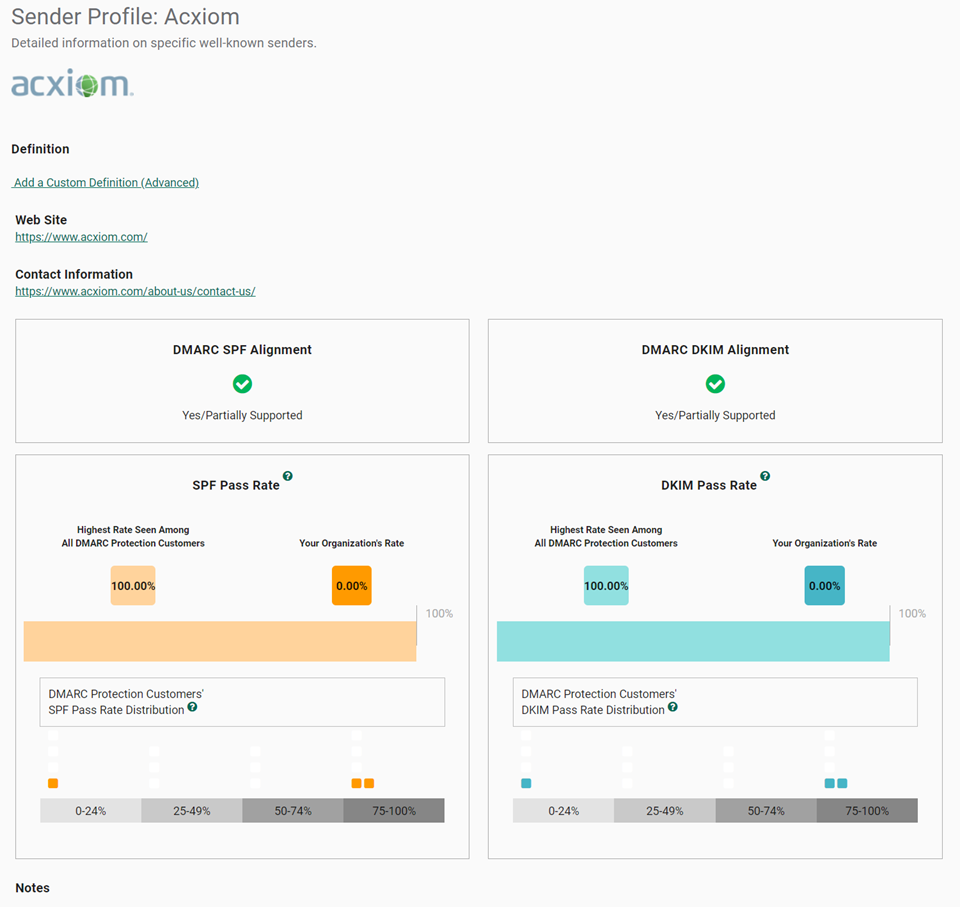Follow the Acxiom contact-us link
Image resolution: width=960 pixels, height=908 pixels.
coord(135,291)
